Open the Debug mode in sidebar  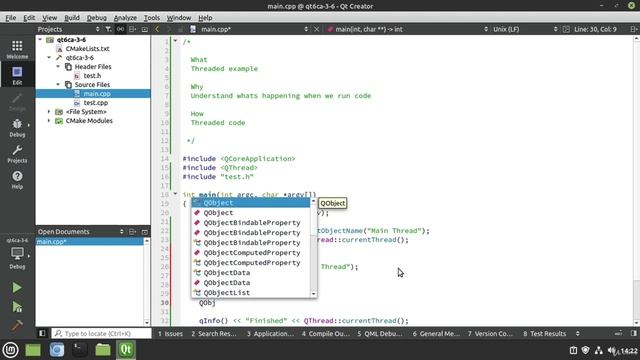[17, 127]
